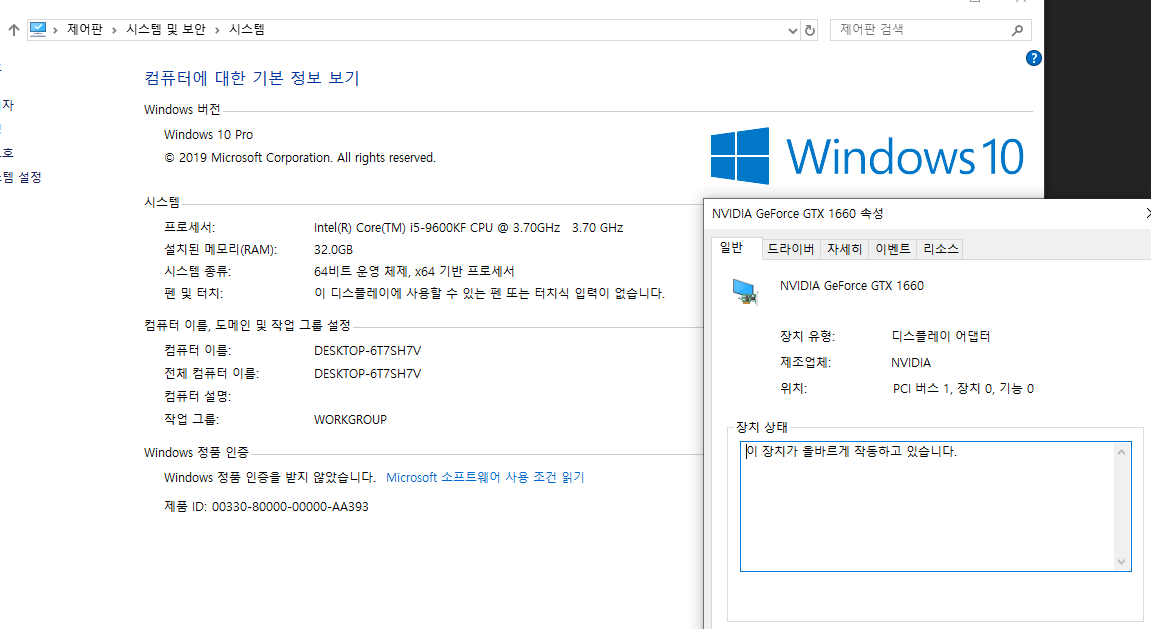Switch to the 자세히 tab
This screenshot has height=629, width=1151.
844,249
